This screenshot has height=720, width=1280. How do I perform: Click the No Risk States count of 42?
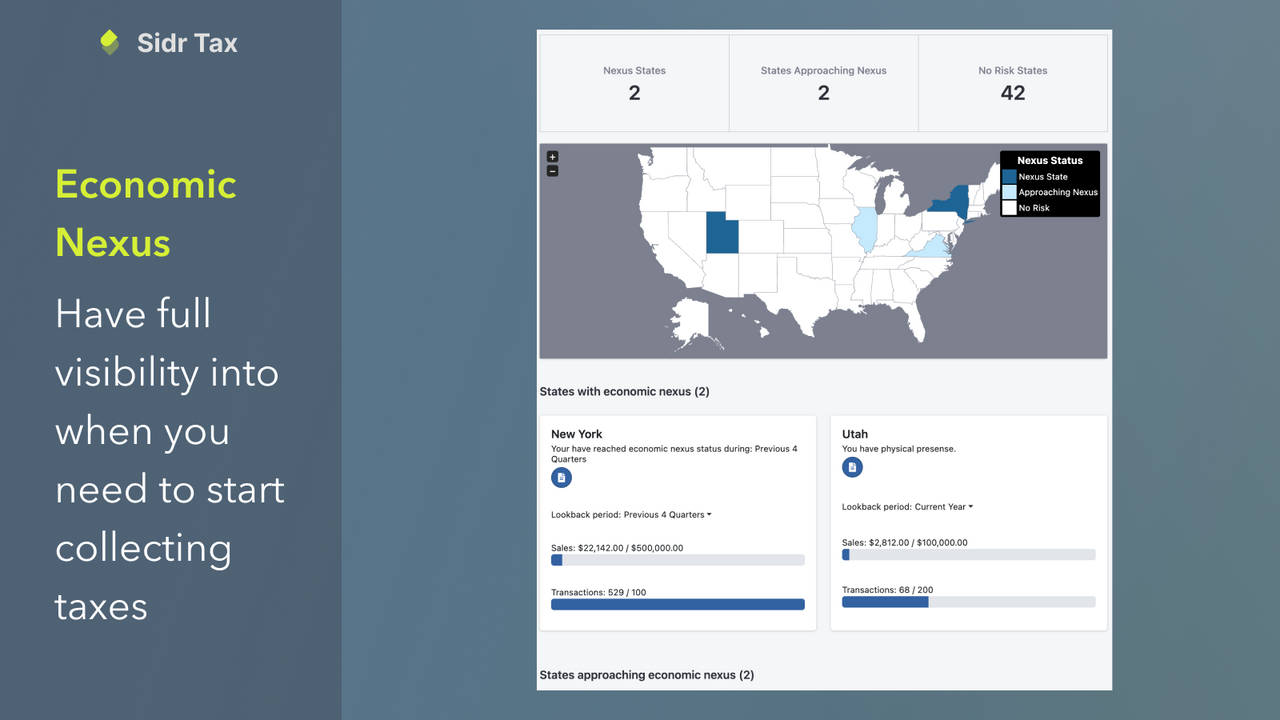click(x=1013, y=93)
